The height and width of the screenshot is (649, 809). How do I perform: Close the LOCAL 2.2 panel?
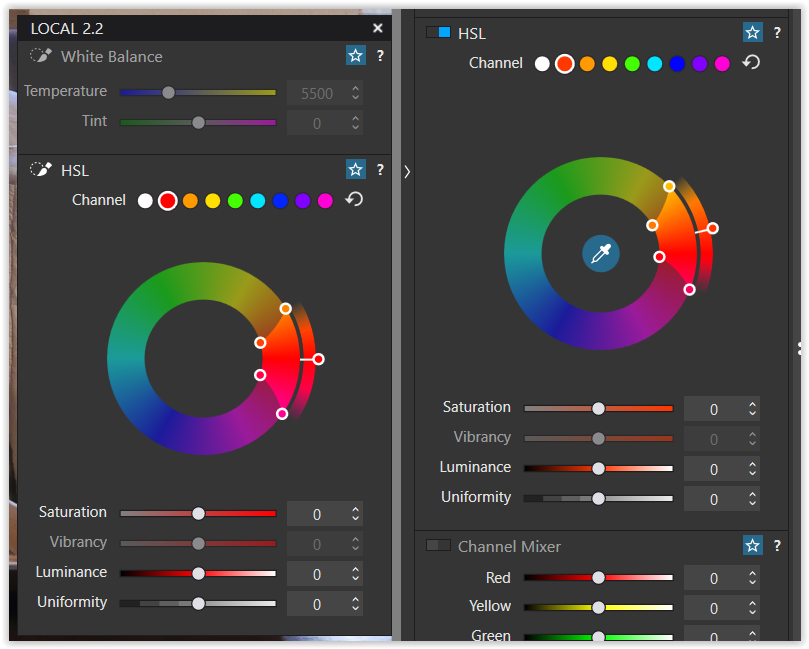pyautogui.click(x=377, y=28)
